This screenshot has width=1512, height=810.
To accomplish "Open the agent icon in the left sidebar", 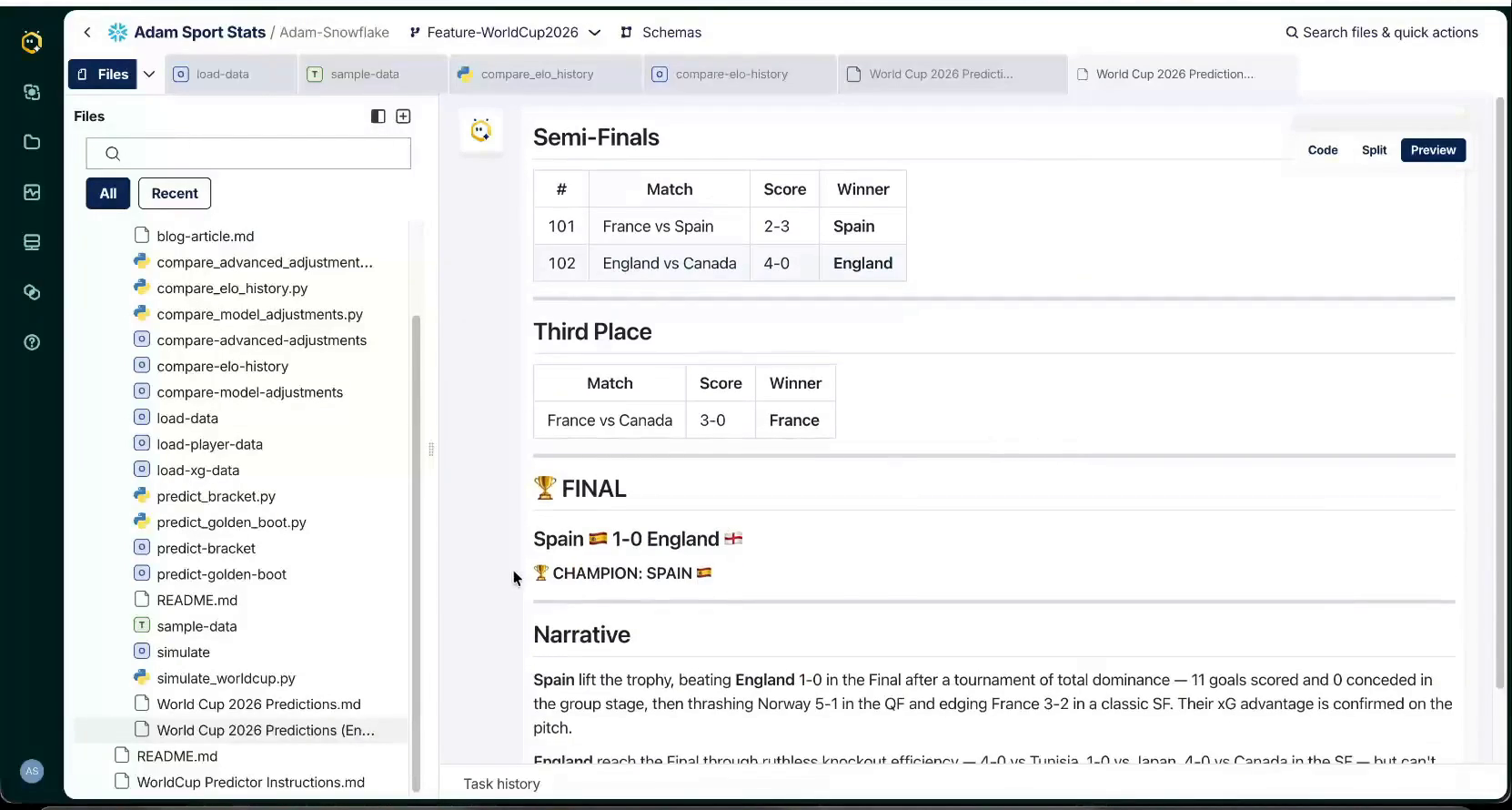I will 32,92.
